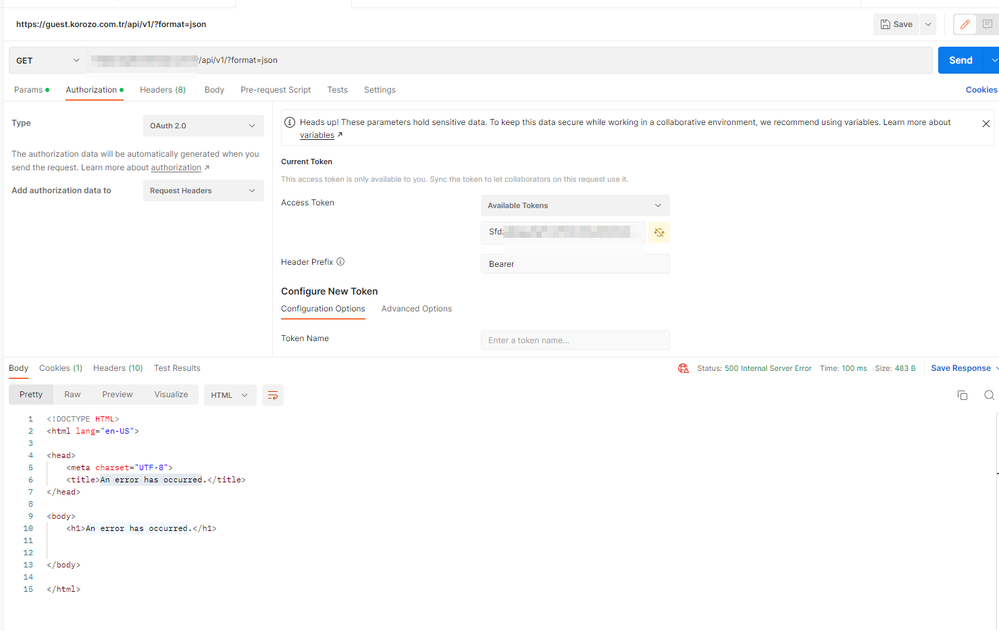Viewport: 999px width, 631px height.
Task: Toggle the wrap lines icon in response
Action: 272,395
